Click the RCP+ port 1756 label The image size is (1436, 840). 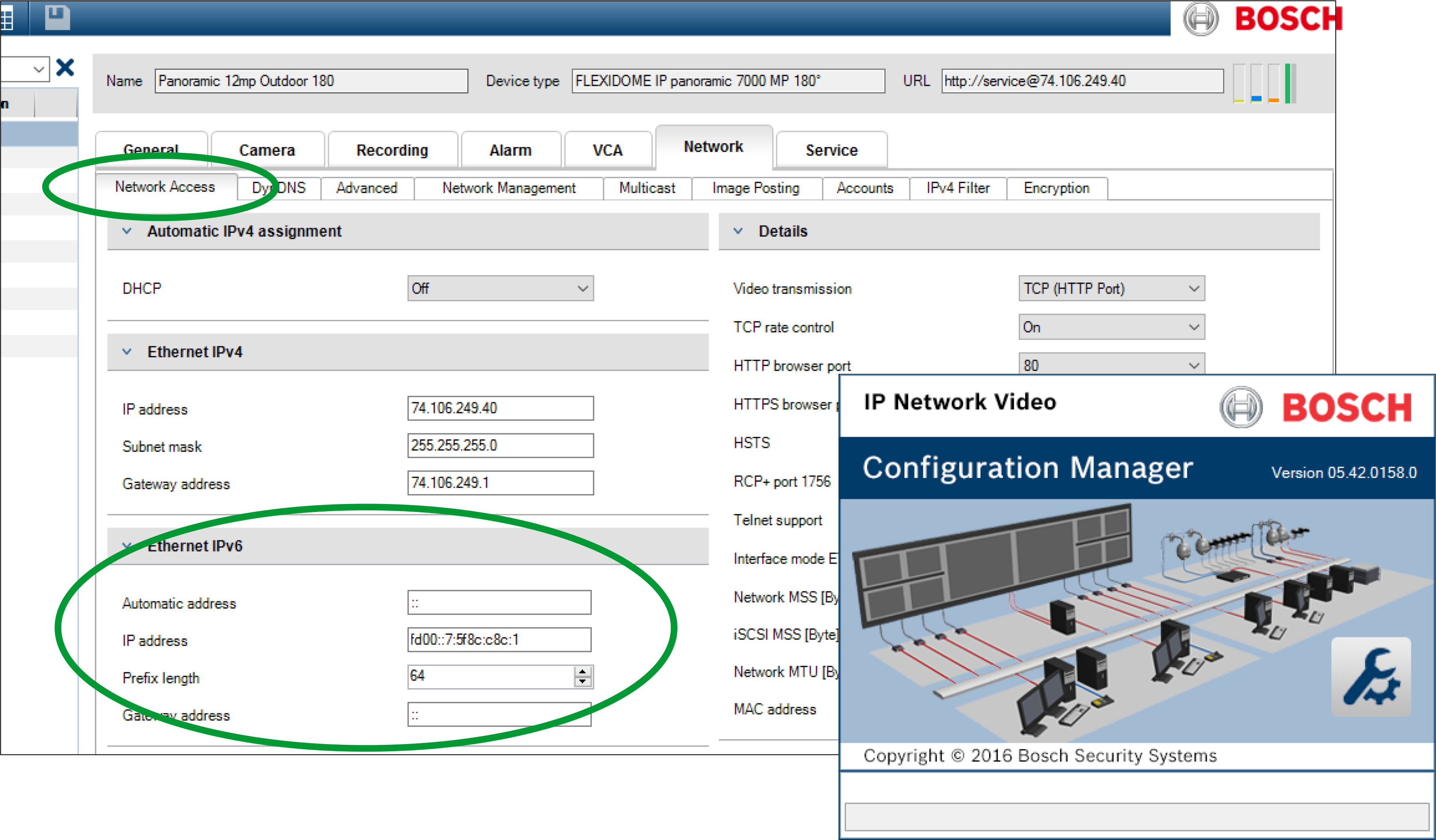[782, 482]
